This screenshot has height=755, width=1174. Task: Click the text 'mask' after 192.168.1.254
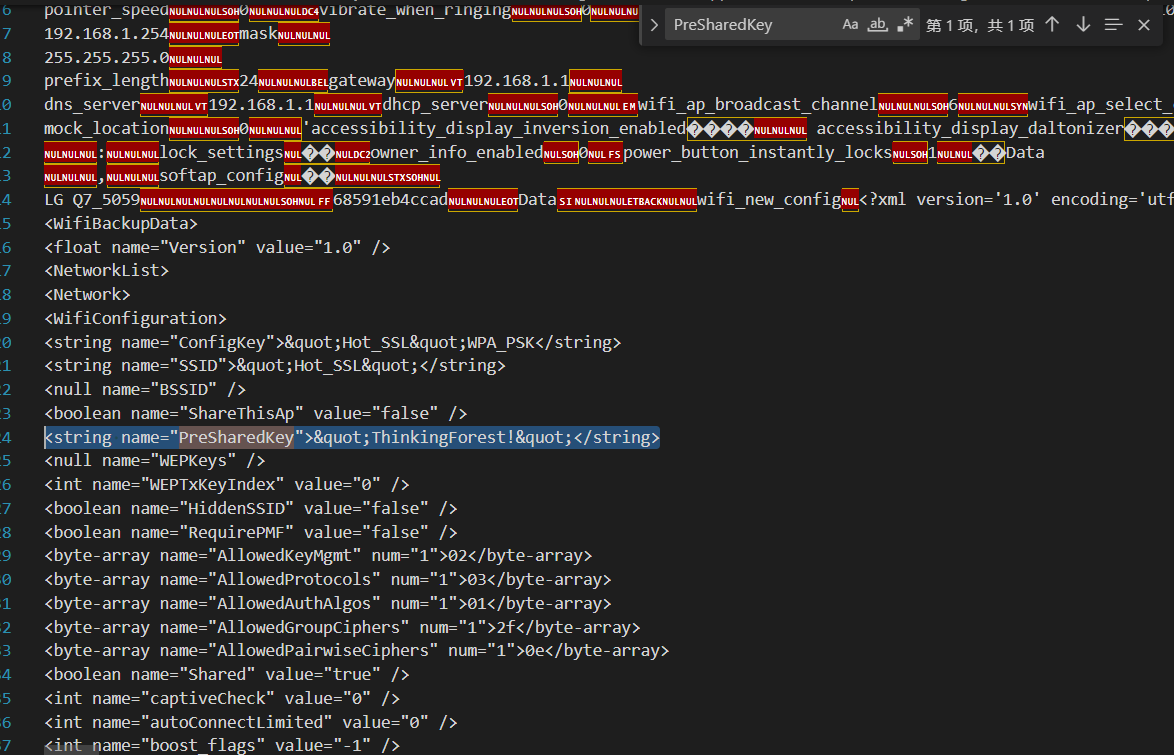click(258, 34)
